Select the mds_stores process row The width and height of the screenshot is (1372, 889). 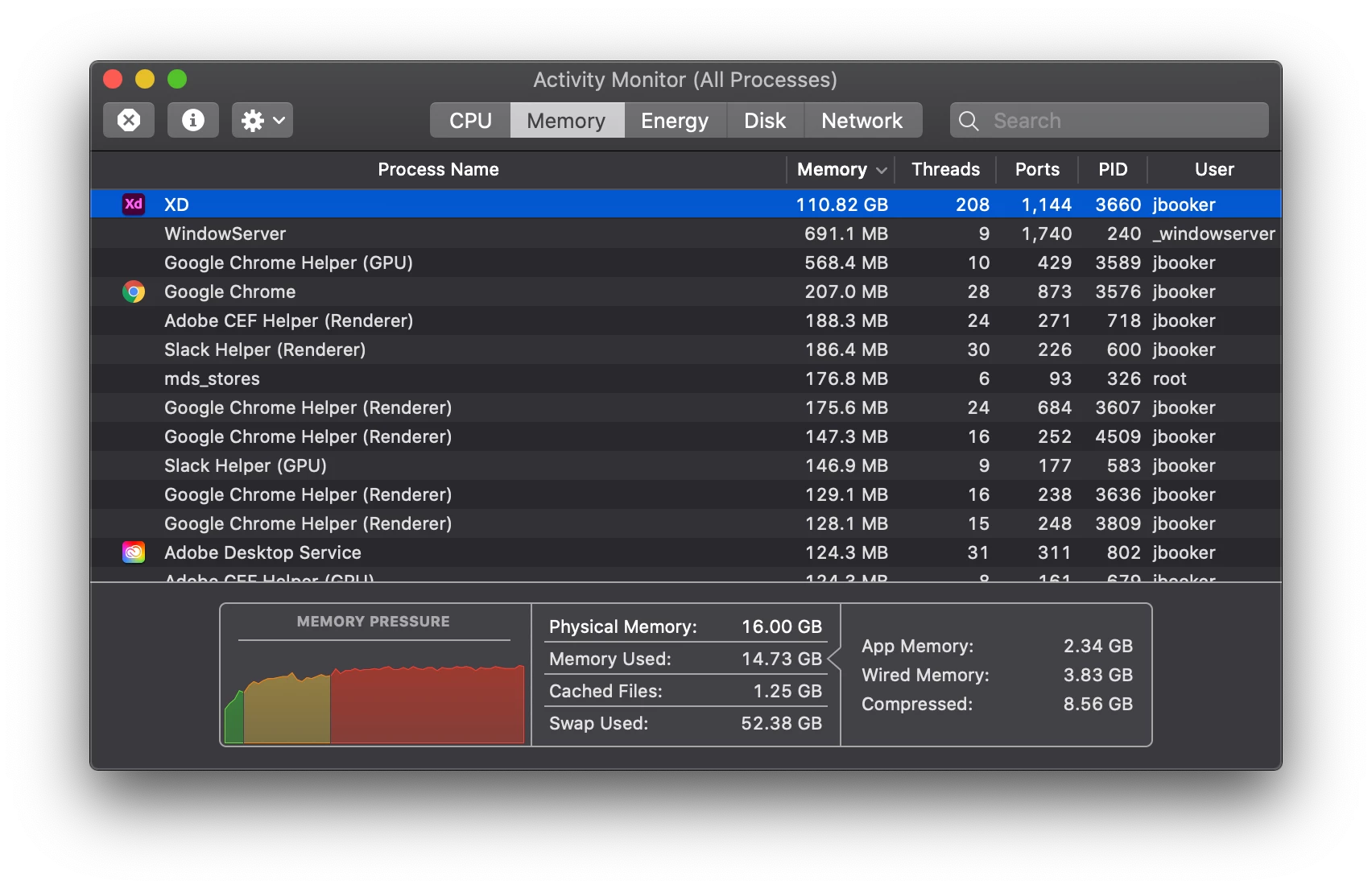point(686,378)
